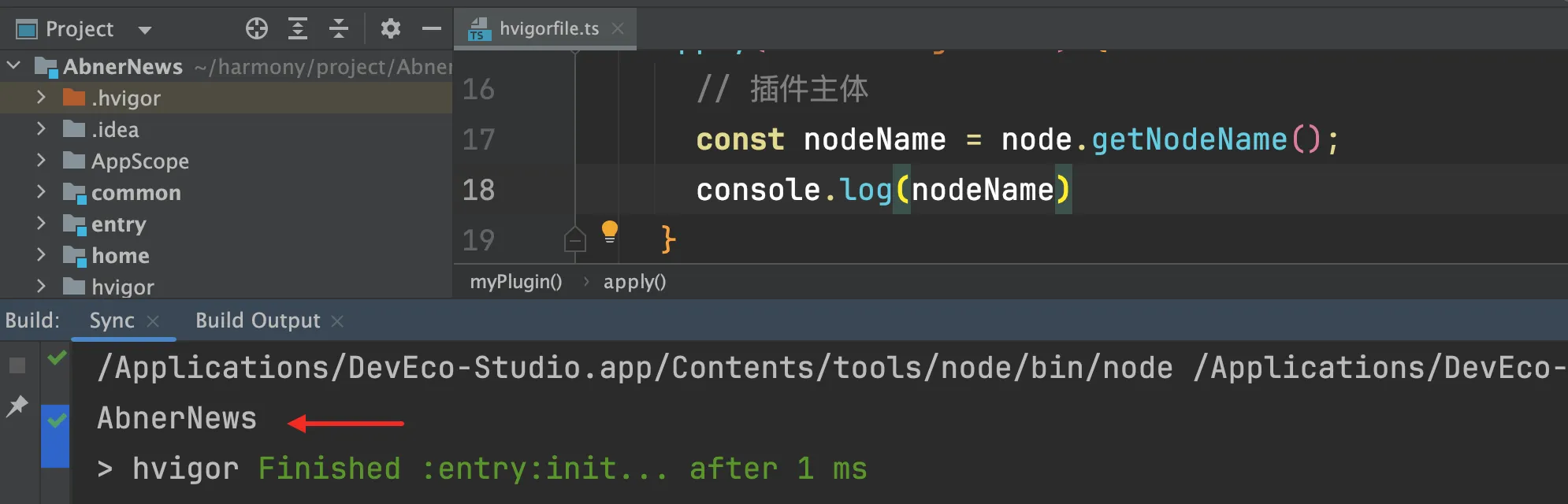Select the highlighted successful sync node checkmark

pyautogui.click(x=56, y=421)
